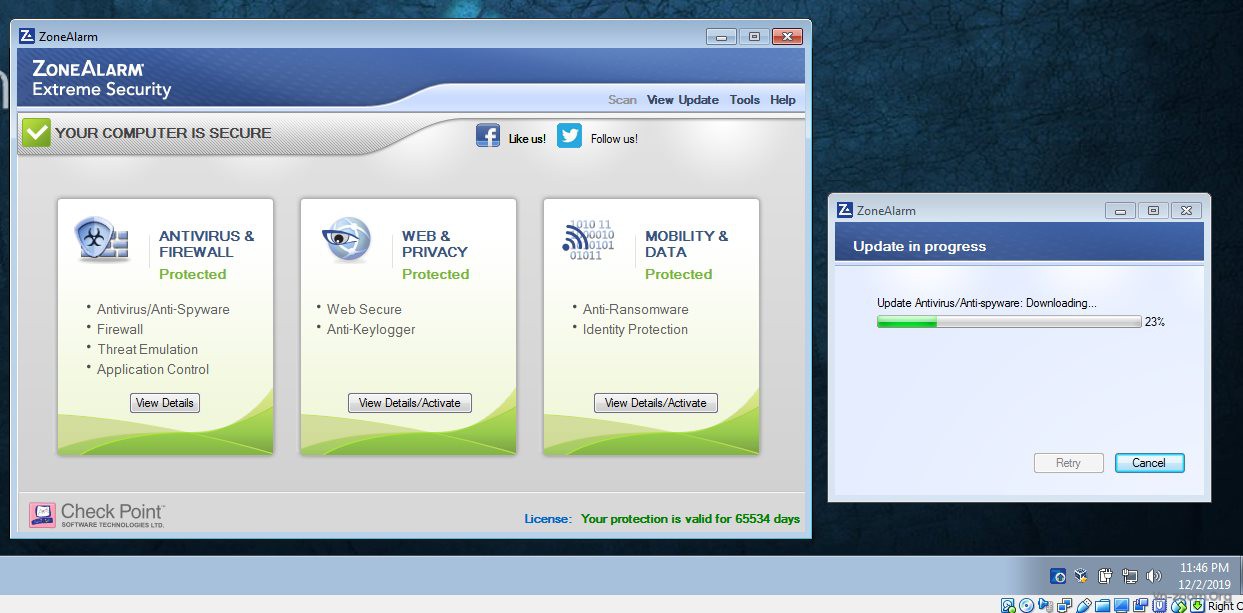Click the VirtualBox tray icon
This screenshot has width=1243, height=613.
[x=1081, y=576]
